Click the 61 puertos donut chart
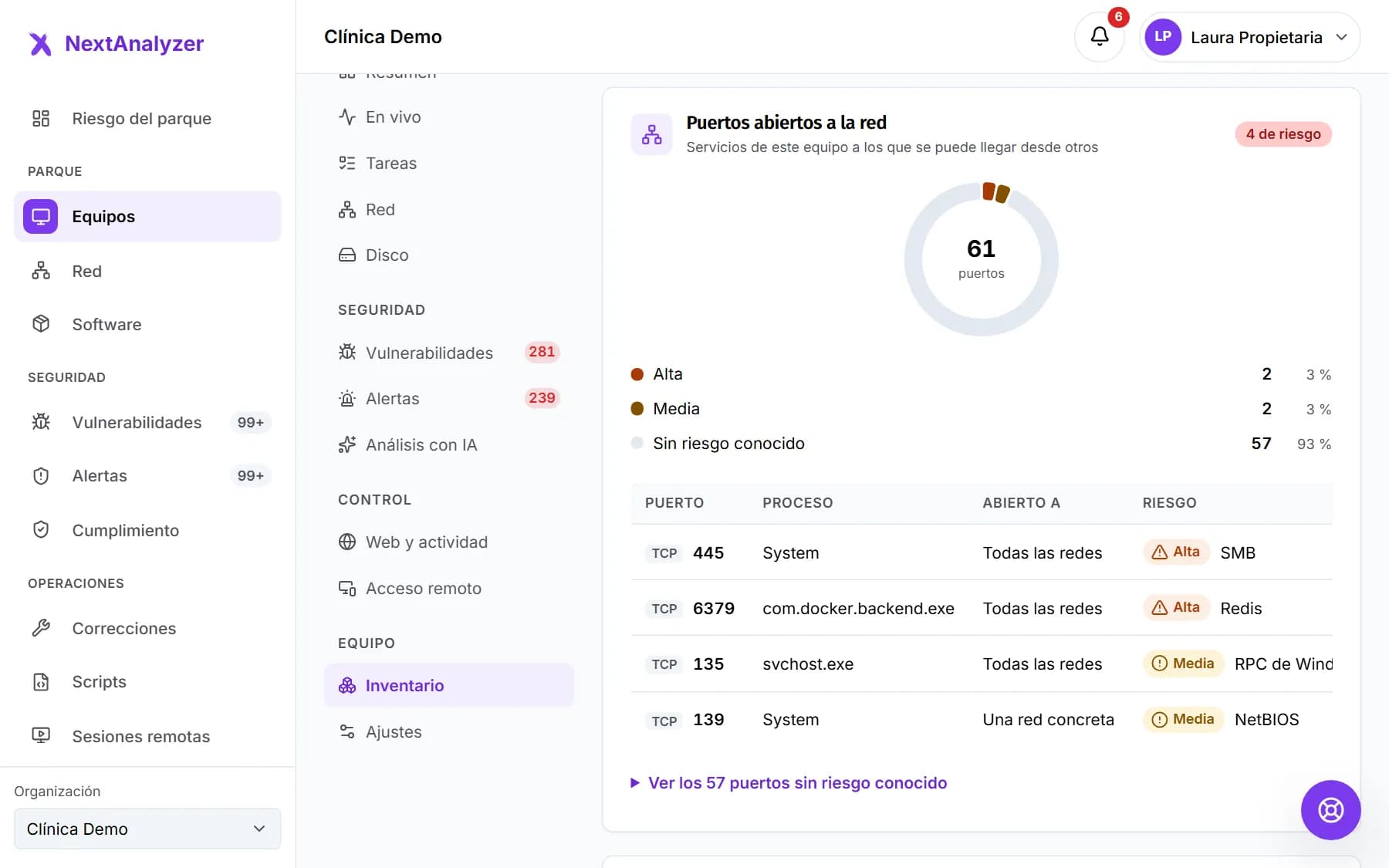1389x868 pixels. [982, 259]
